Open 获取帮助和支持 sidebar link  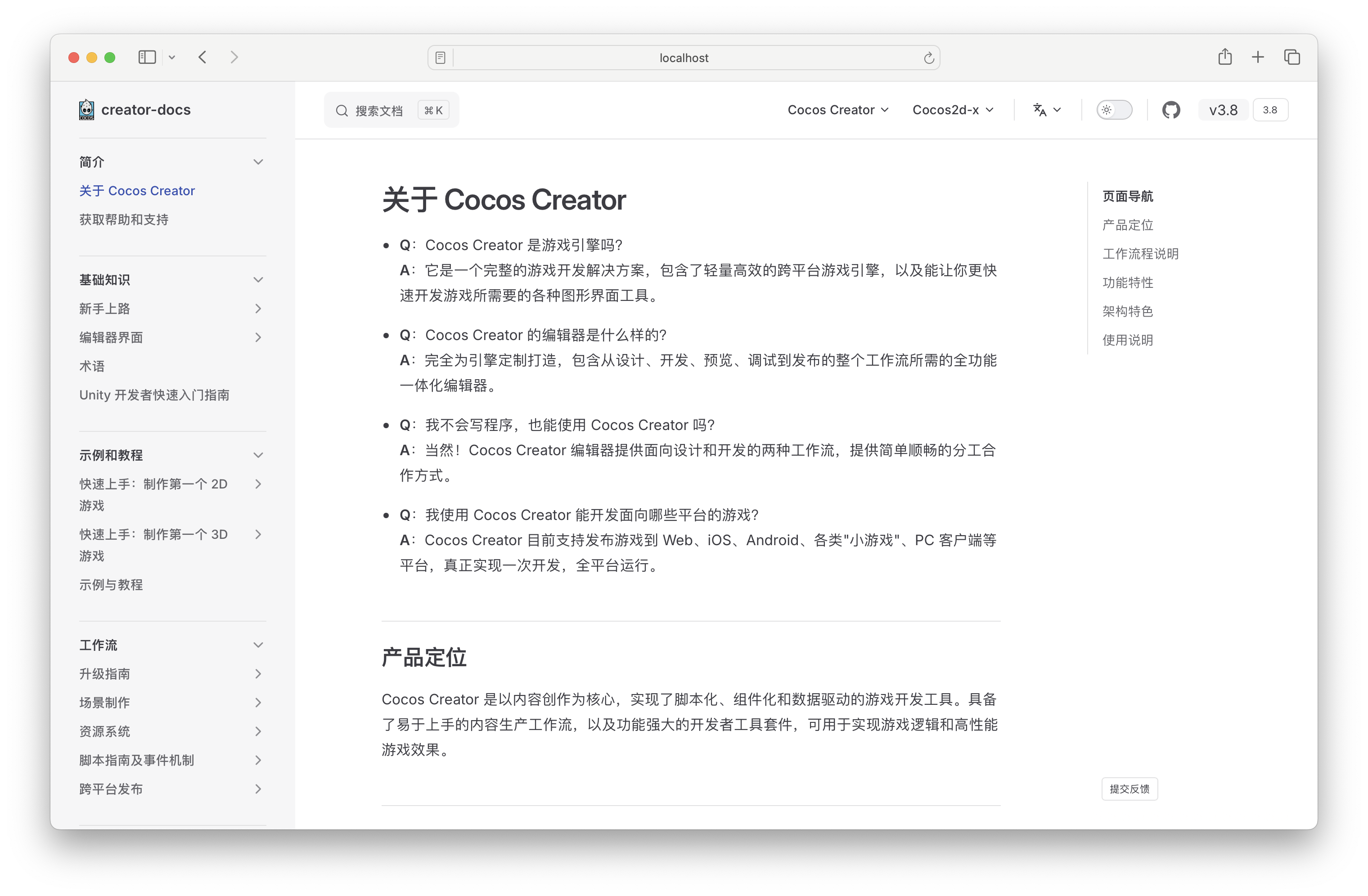[x=124, y=220]
